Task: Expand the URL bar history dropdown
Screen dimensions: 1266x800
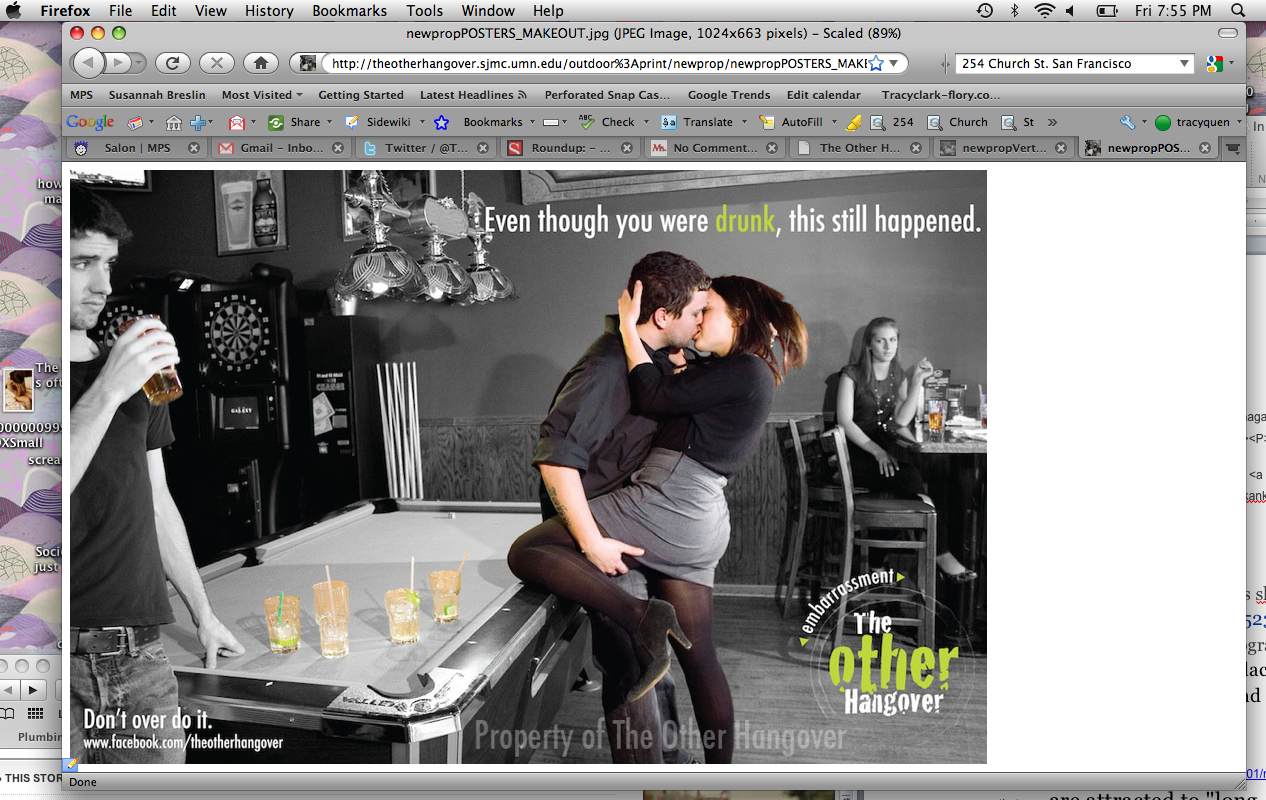Action: tap(895, 63)
